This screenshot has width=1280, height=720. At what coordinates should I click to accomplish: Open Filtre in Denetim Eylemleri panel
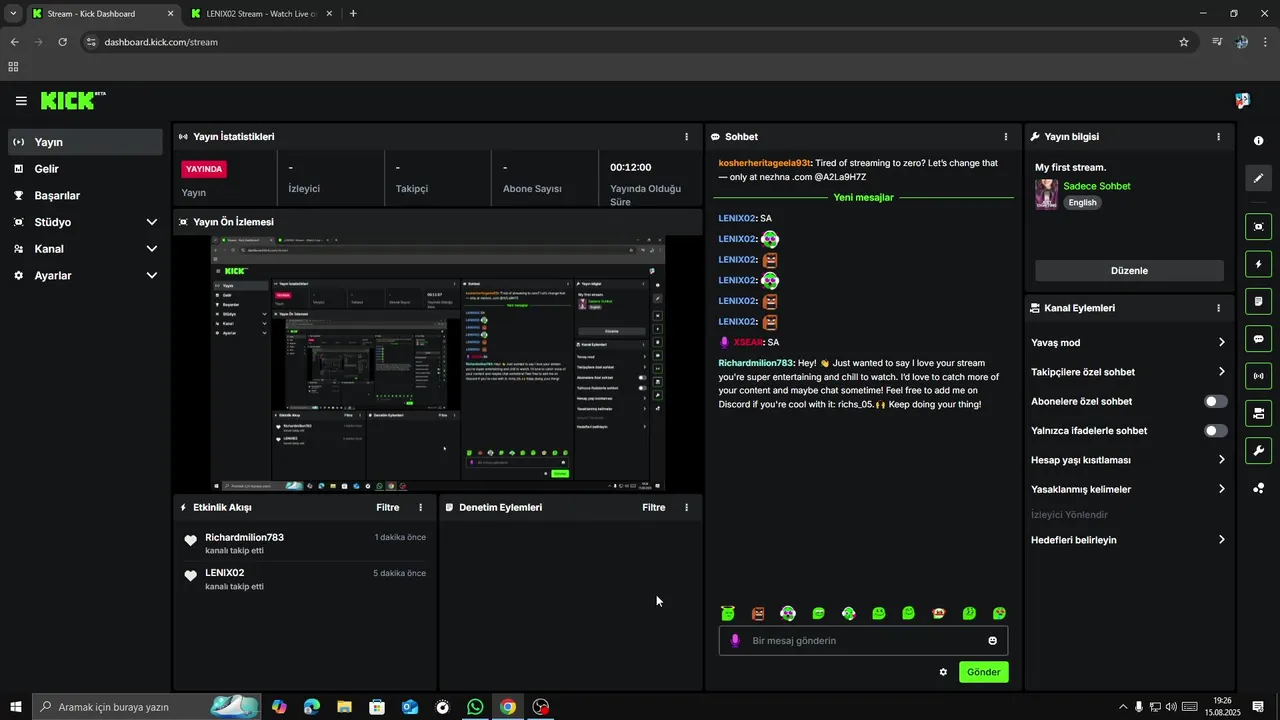pyautogui.click(x=654, y=508)
